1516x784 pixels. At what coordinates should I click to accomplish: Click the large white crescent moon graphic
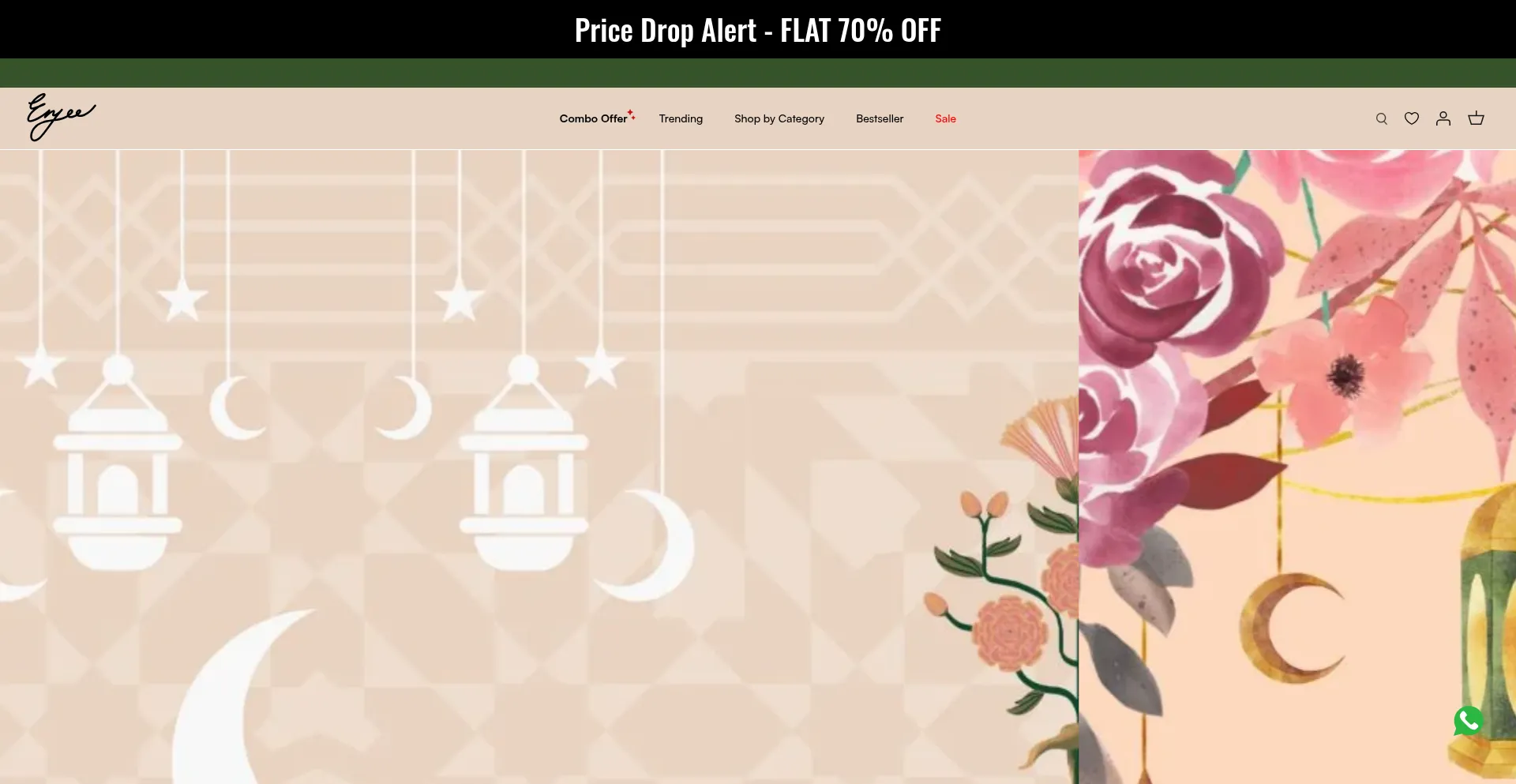tap(245, 695)
